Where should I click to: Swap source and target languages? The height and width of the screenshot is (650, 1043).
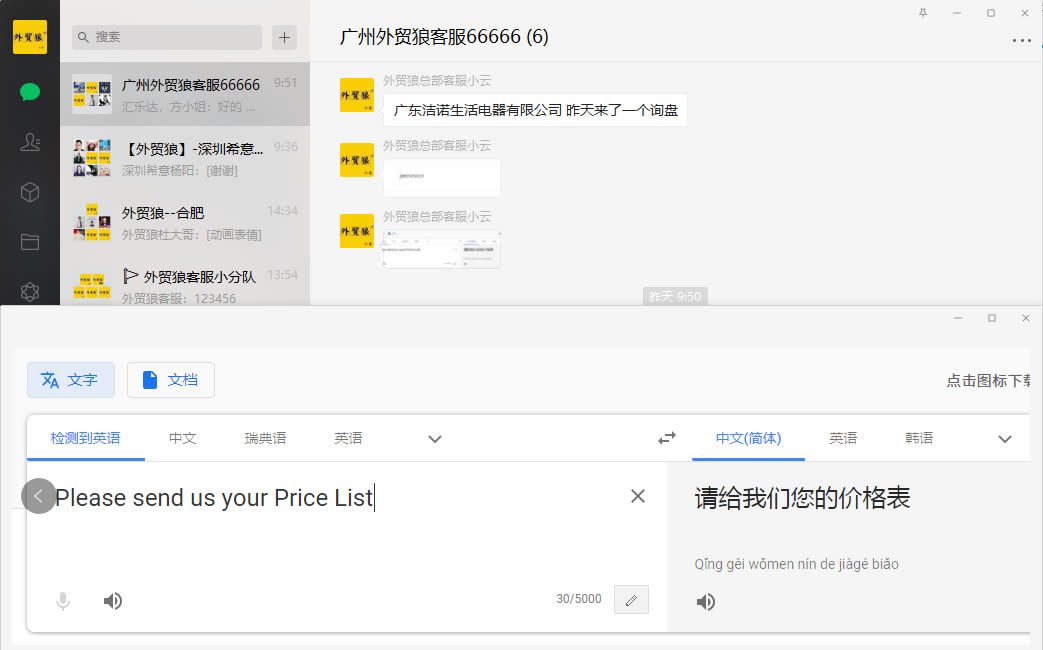(x=666, y=438)
